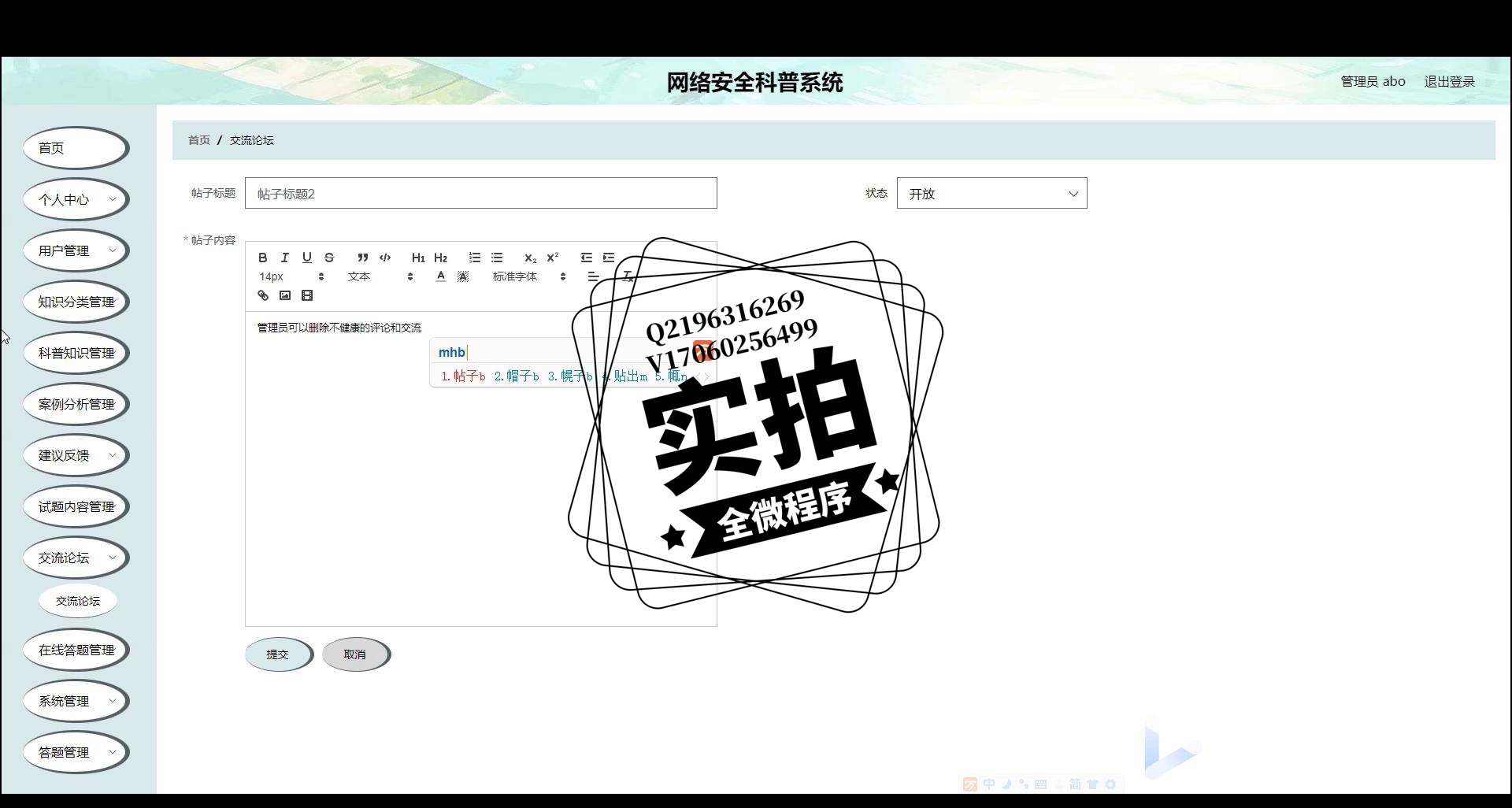This screenshot has height=808, width=1512.
Task: Collapse the 交流论坛 parent menu chevron
Action: pyautogui.click(x=113, y=558)
